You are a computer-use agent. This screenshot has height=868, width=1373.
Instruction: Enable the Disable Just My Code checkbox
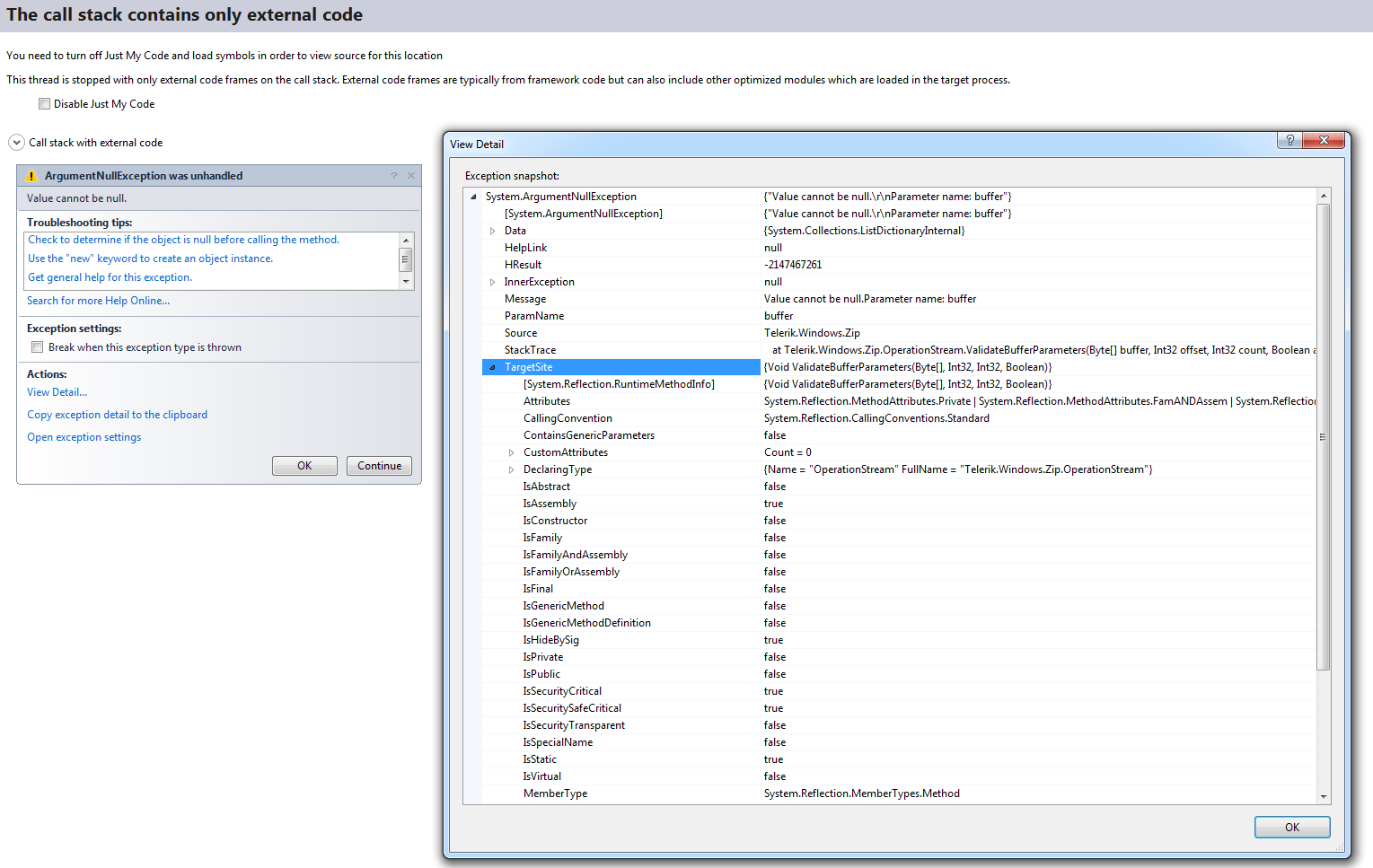tap(44, 104)
